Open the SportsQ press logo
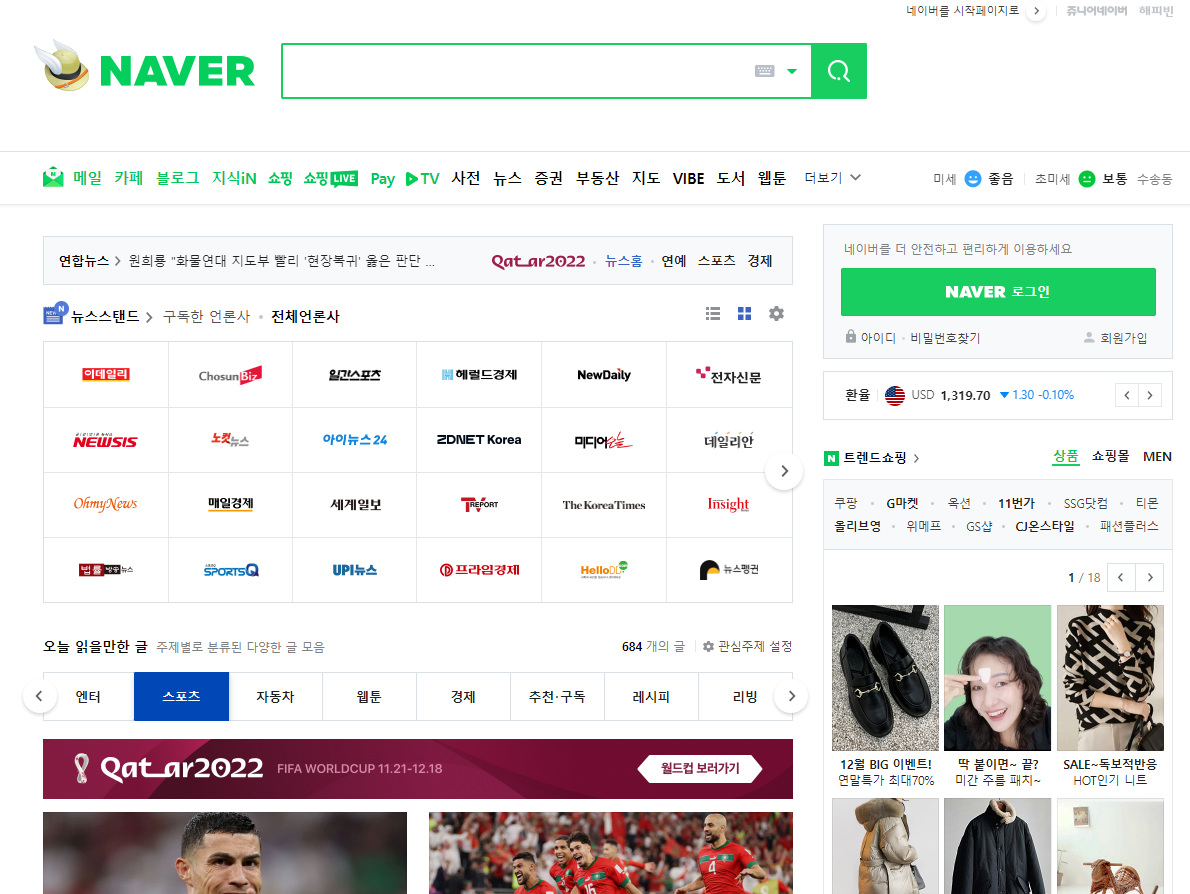This screenshot has width=1190, height=894. 231,570
